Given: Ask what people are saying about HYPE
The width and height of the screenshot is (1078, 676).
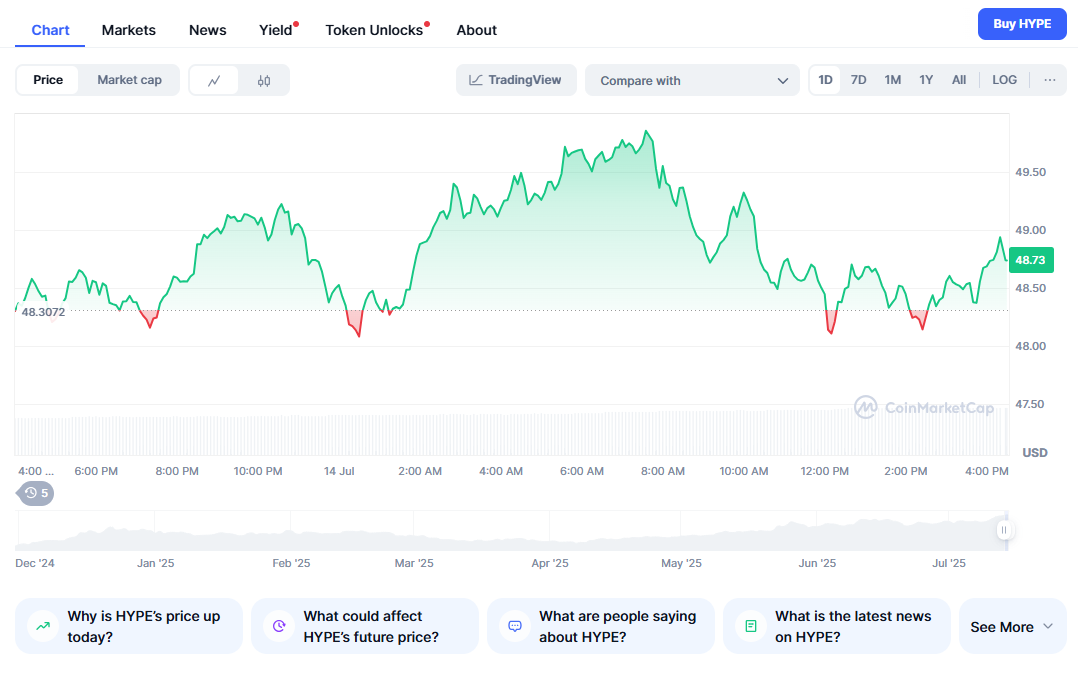Looking at the screenshot, I should (x=600, y=626).
